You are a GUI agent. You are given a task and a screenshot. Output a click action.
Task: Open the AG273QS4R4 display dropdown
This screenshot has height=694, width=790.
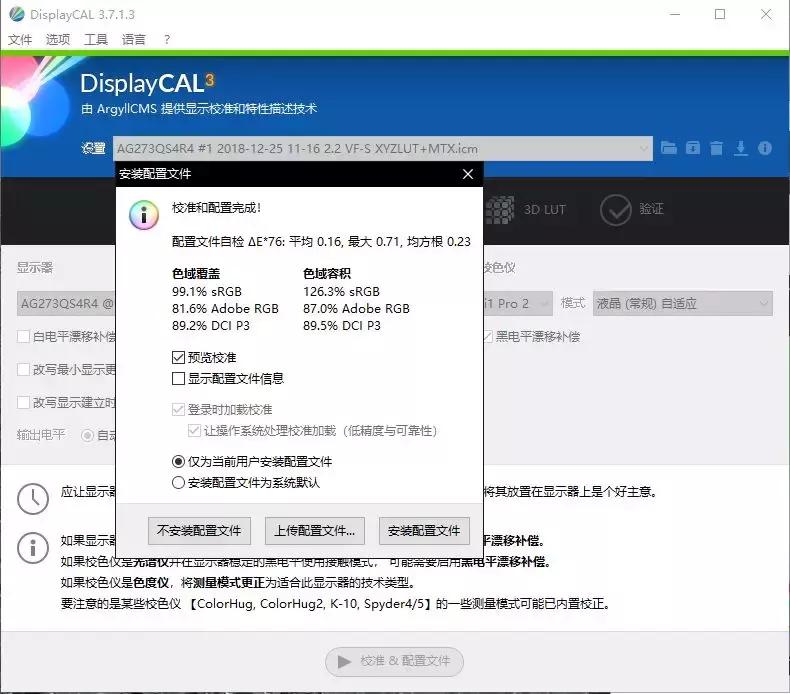pos(66,303)
